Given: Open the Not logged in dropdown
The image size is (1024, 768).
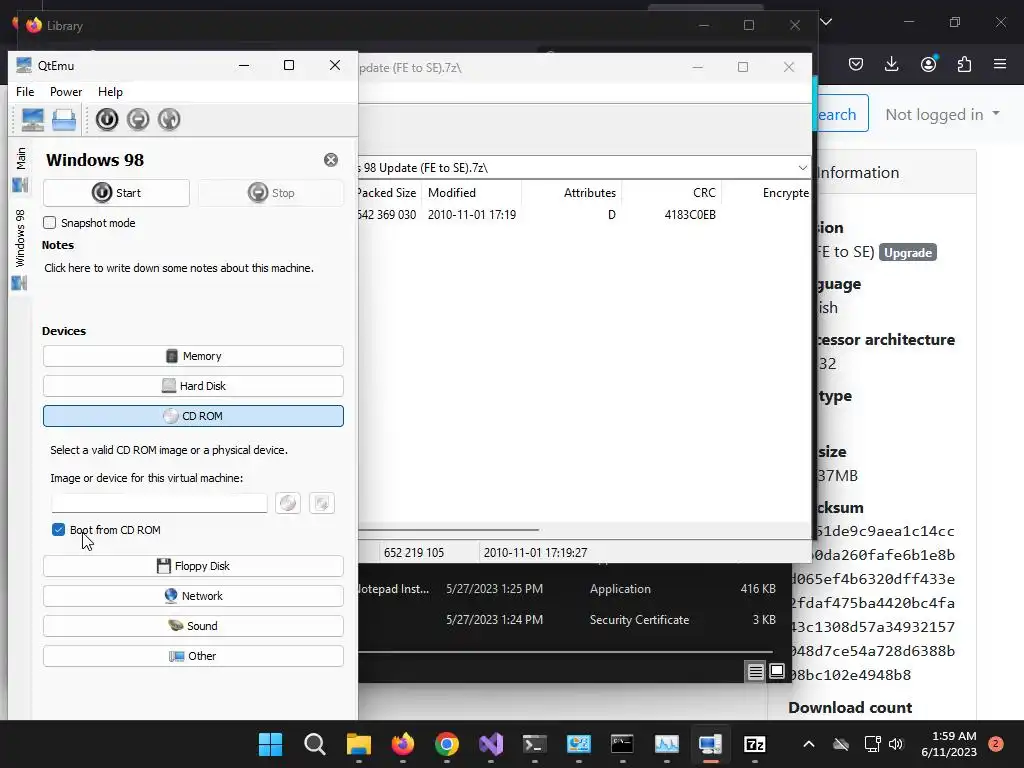Looking at the screenshot, I should pos(942,114).
